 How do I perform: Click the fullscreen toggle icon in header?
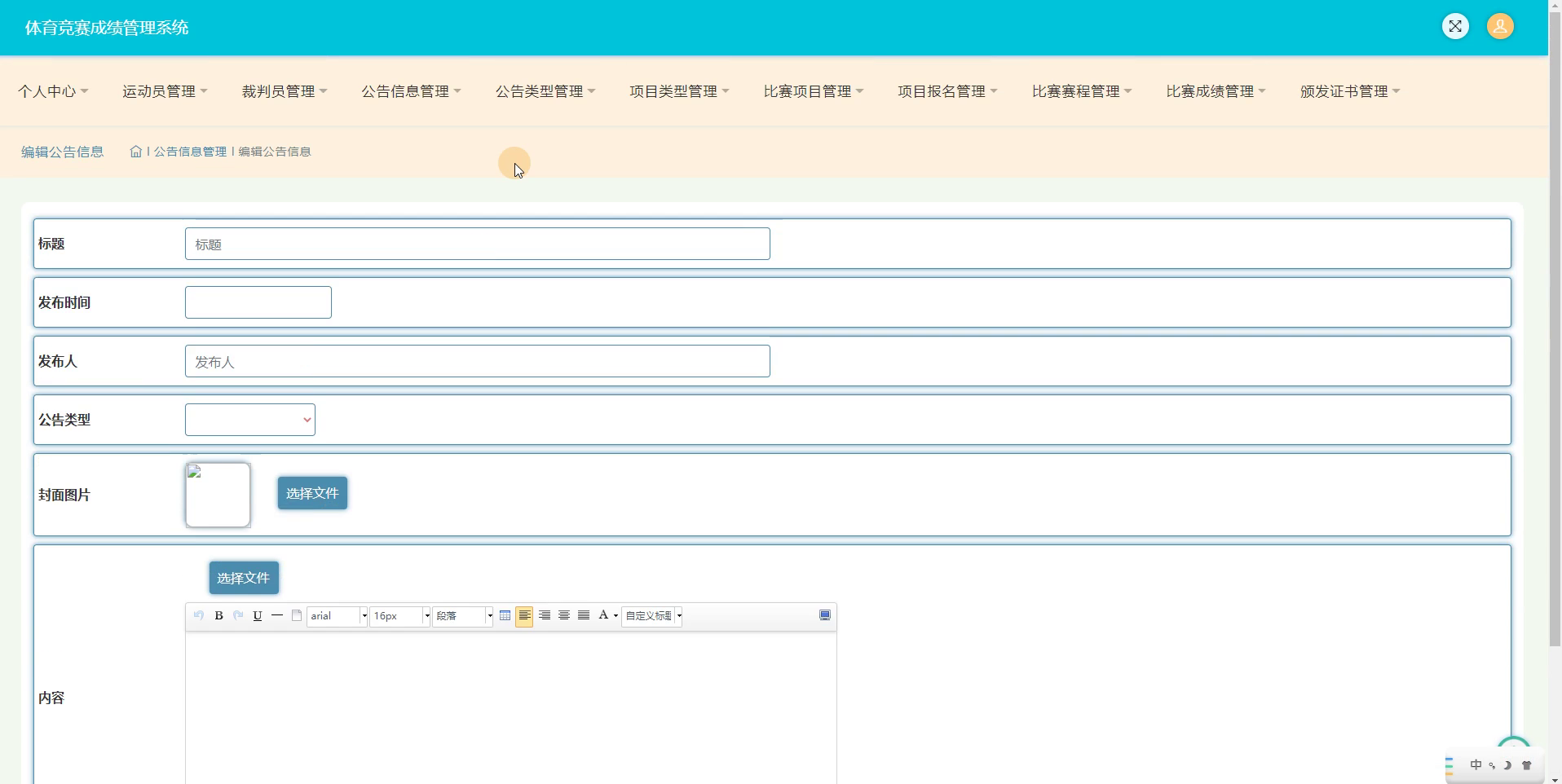[1455, 27]
